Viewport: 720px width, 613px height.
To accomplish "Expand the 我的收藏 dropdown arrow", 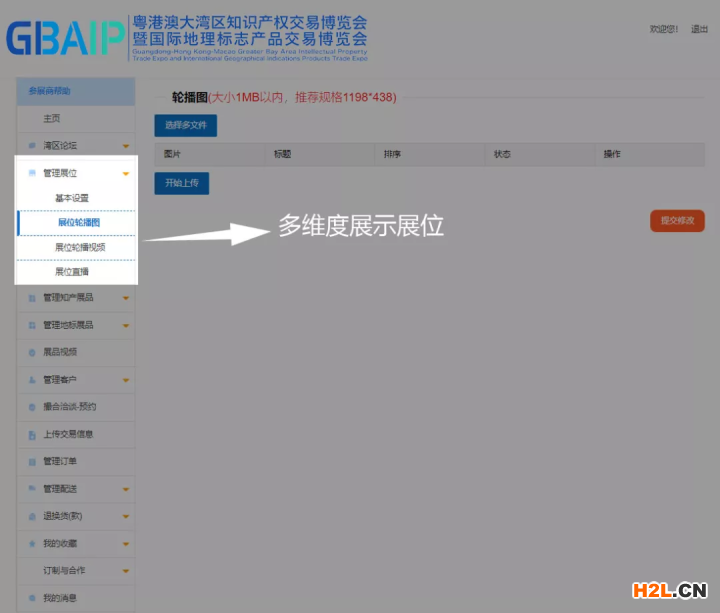I will click(x=126, y=544).
